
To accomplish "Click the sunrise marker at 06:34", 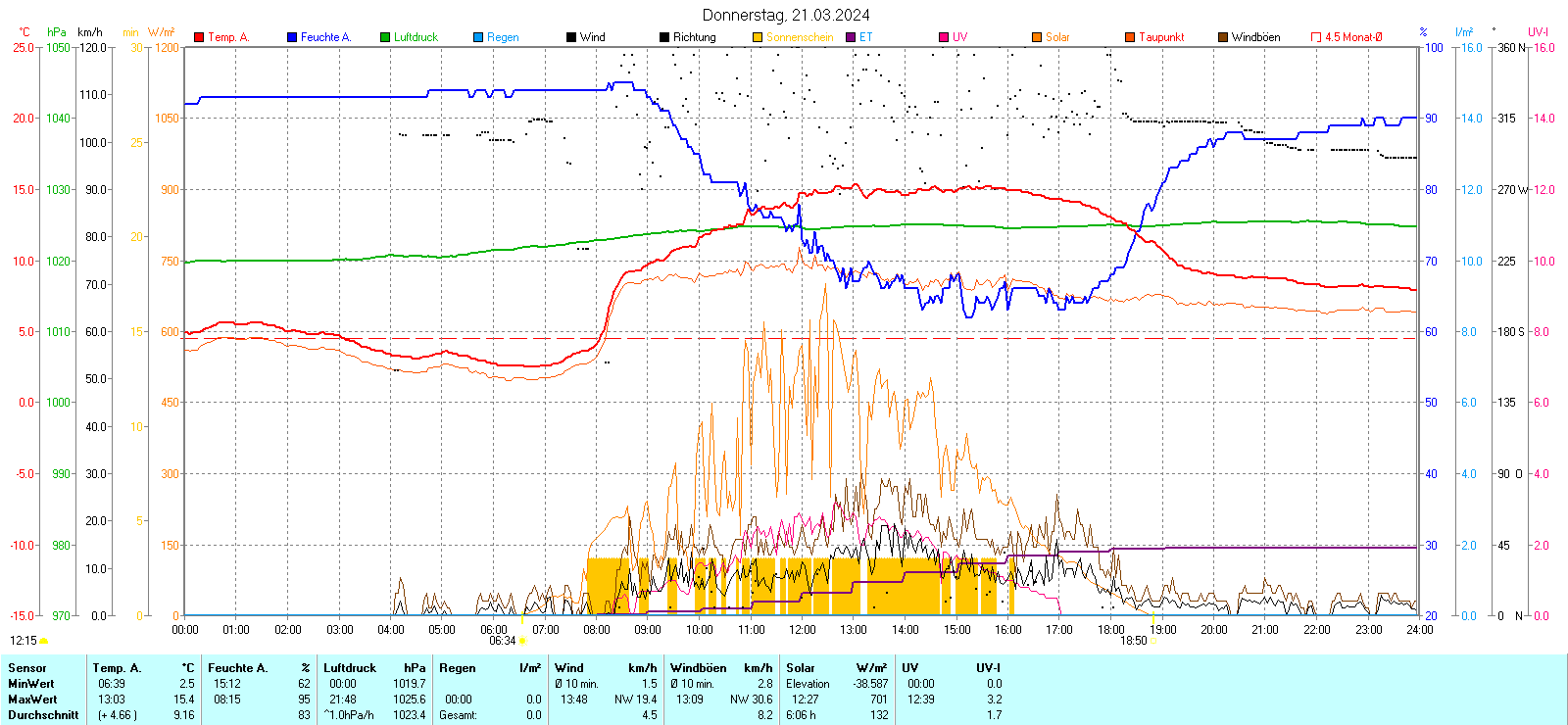I will (x=521, y=641).
